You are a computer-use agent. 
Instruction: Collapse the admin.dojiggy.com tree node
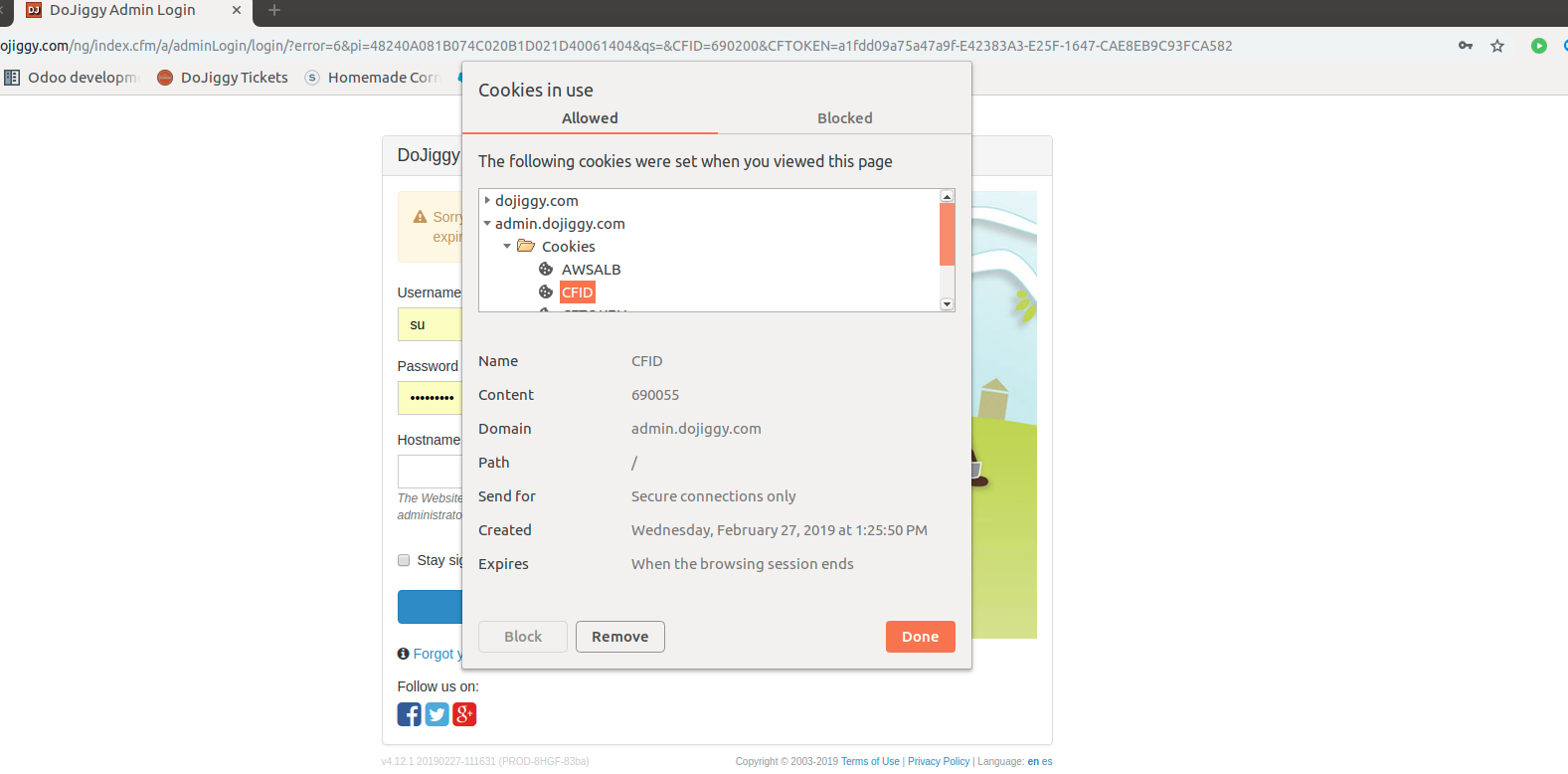487,223
